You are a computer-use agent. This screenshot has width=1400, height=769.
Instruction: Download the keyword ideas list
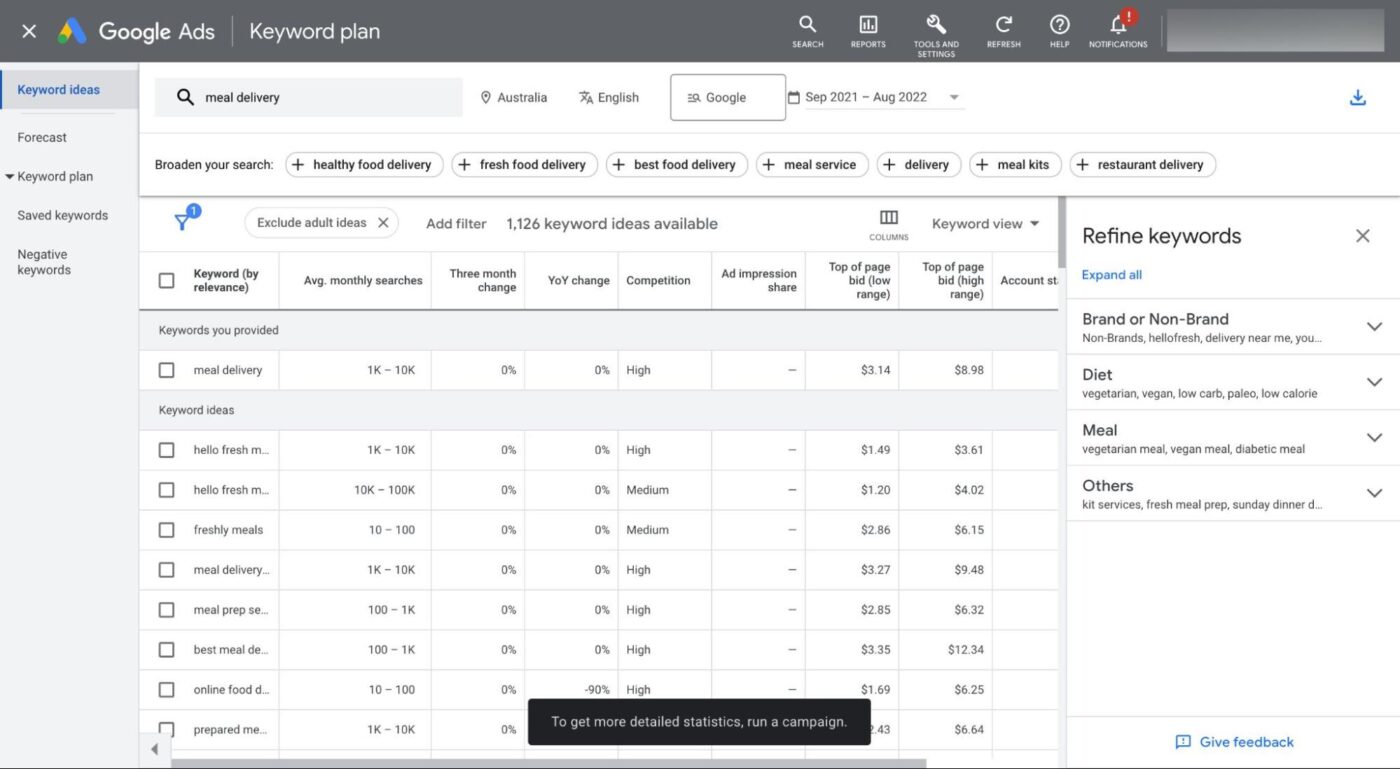(x=1357, y=97)
